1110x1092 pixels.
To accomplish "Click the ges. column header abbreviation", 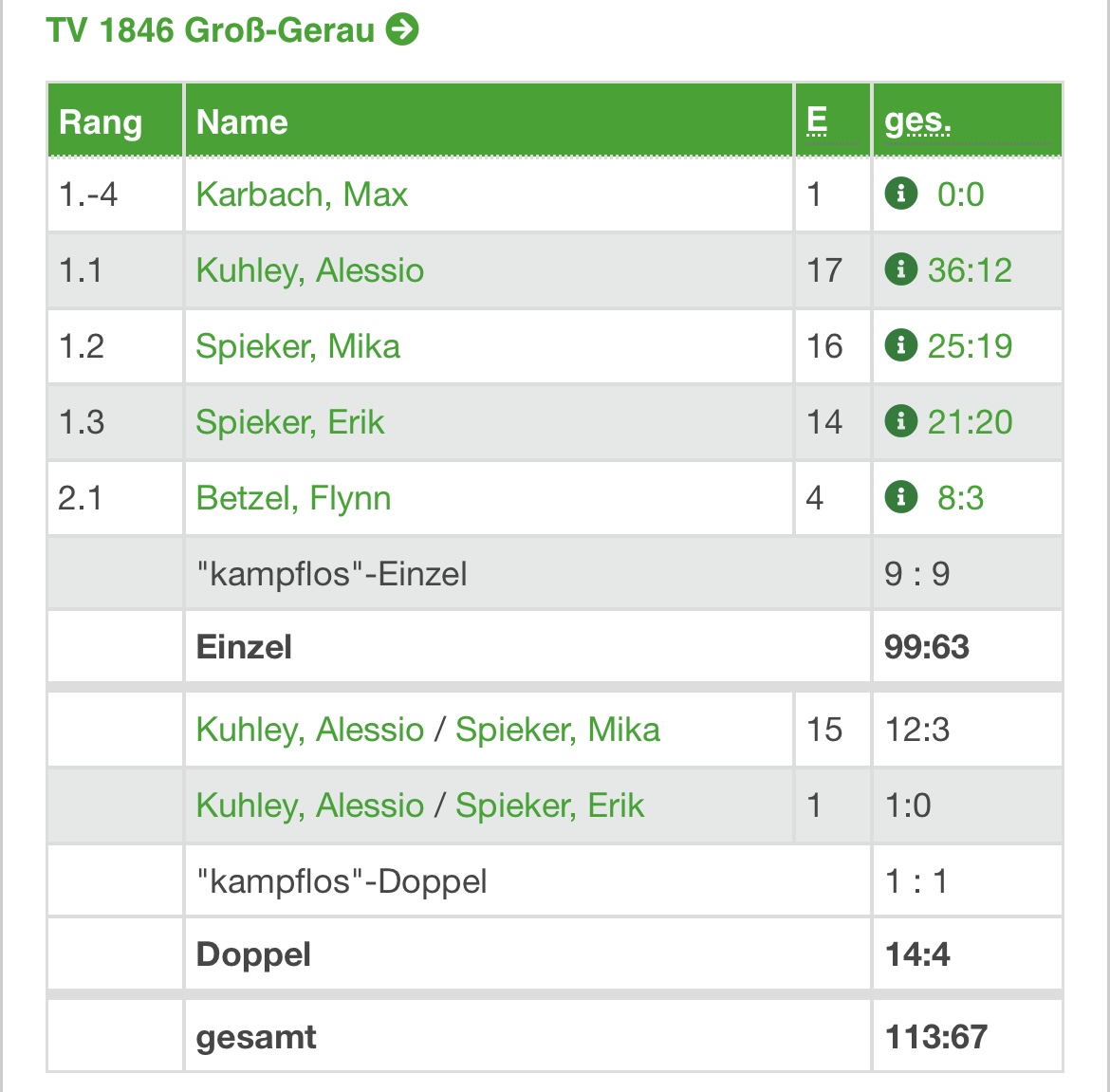I will point(918,121).
